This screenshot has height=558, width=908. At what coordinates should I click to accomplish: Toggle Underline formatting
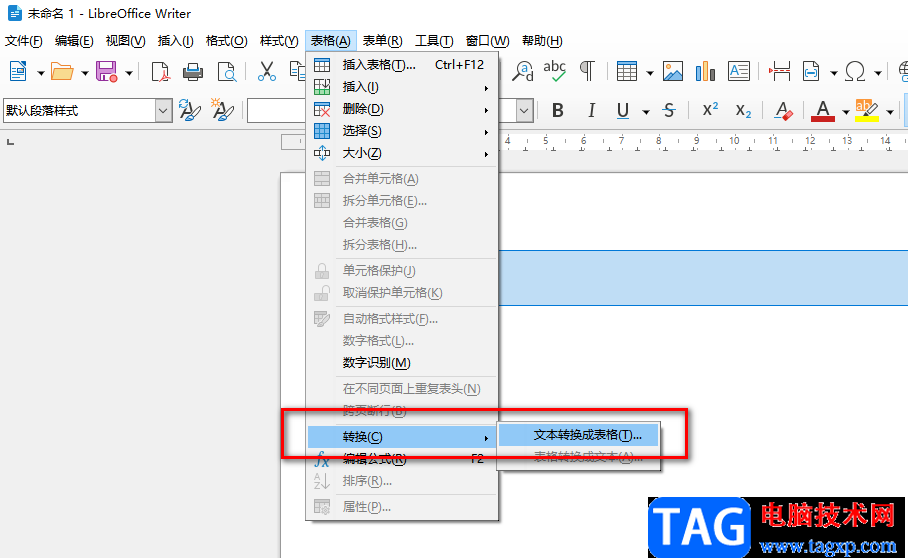click(x=623, y=110)
